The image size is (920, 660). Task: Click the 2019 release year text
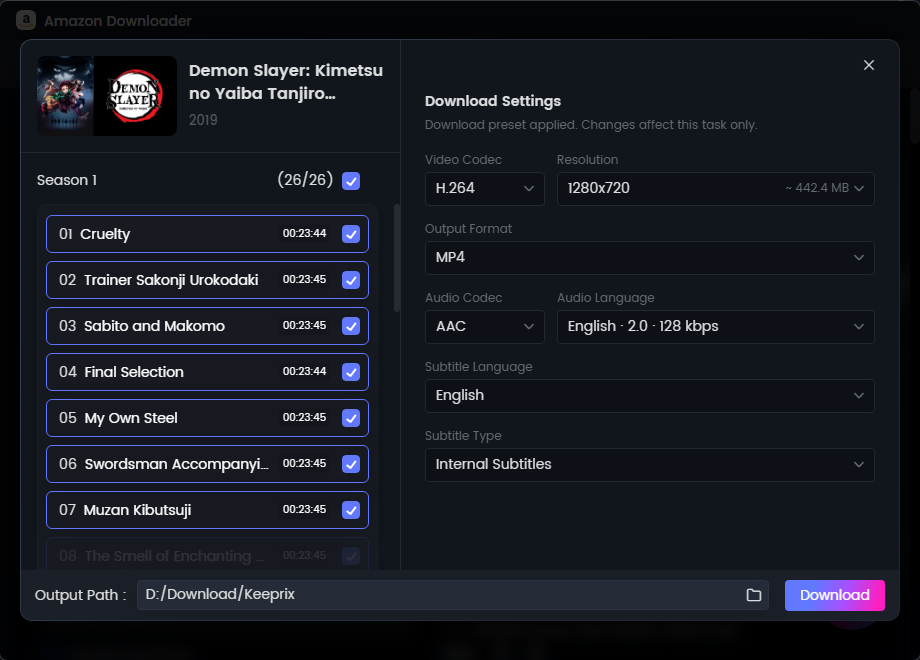[203, 120]
